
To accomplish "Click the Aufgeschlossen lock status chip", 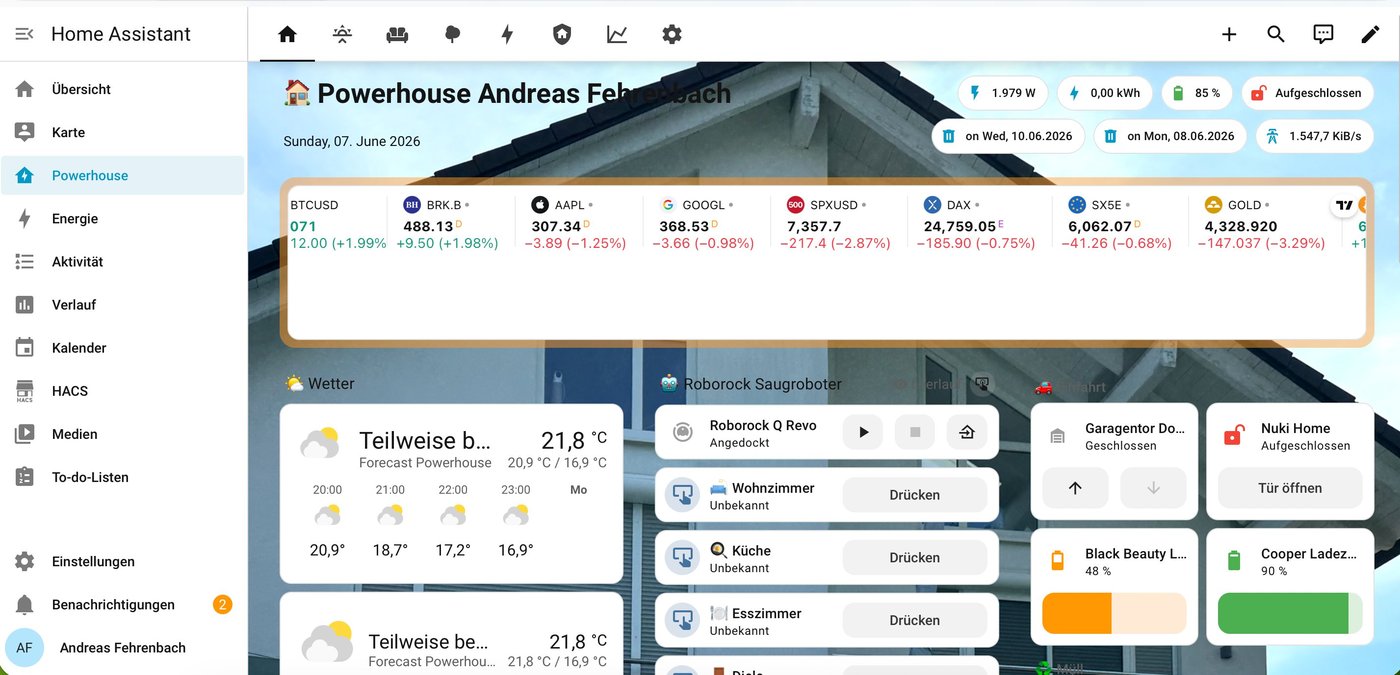I will click(1307, 93).
